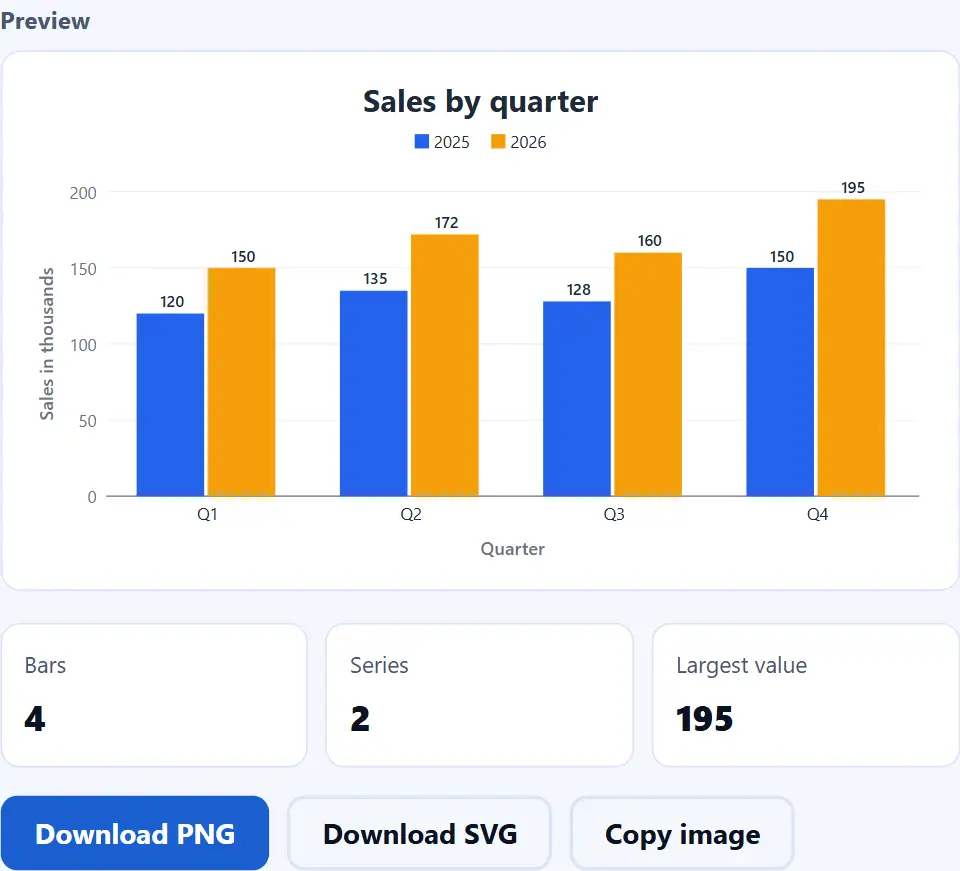This screenshot has height=871, width=960.
Task: Click the Preview heading
Action: point(45,21)
